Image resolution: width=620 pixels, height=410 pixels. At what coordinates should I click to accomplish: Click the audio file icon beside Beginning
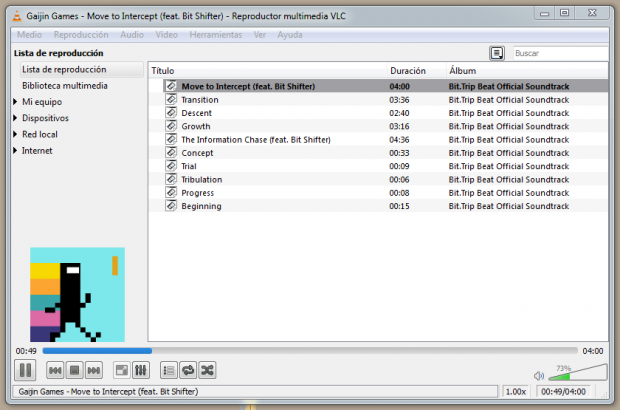click(171, 206)
